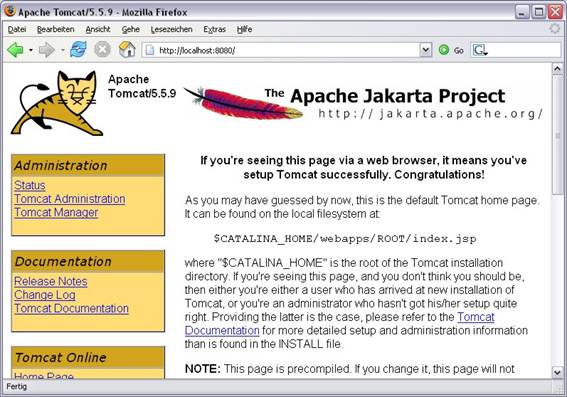Click the http://jakarta.apache.org/ banner text
Image resolution: width=567 pixels, height=397 pixels.
tap(430, 114)
